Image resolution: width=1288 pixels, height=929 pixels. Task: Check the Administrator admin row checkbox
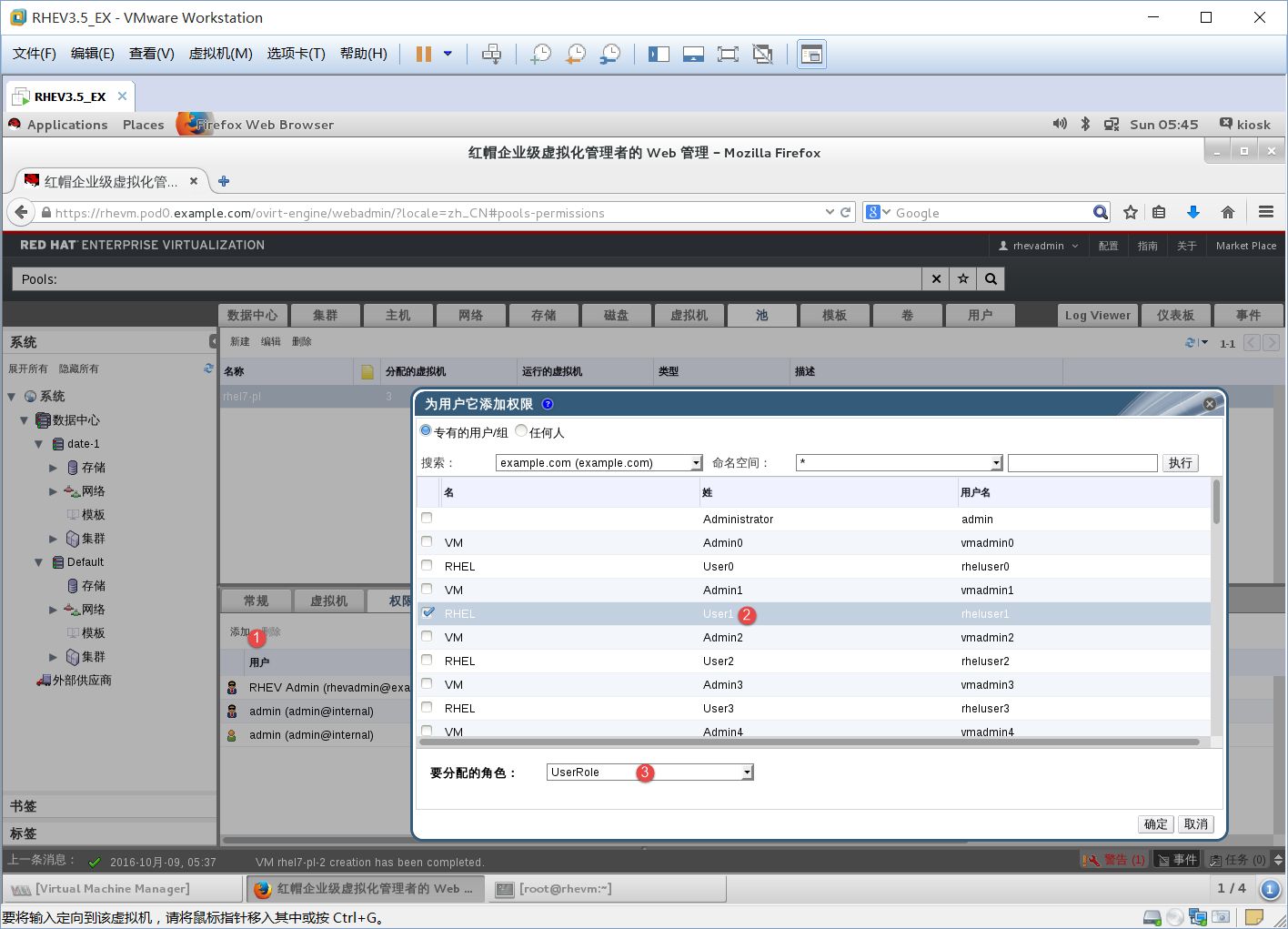point(427,518)
